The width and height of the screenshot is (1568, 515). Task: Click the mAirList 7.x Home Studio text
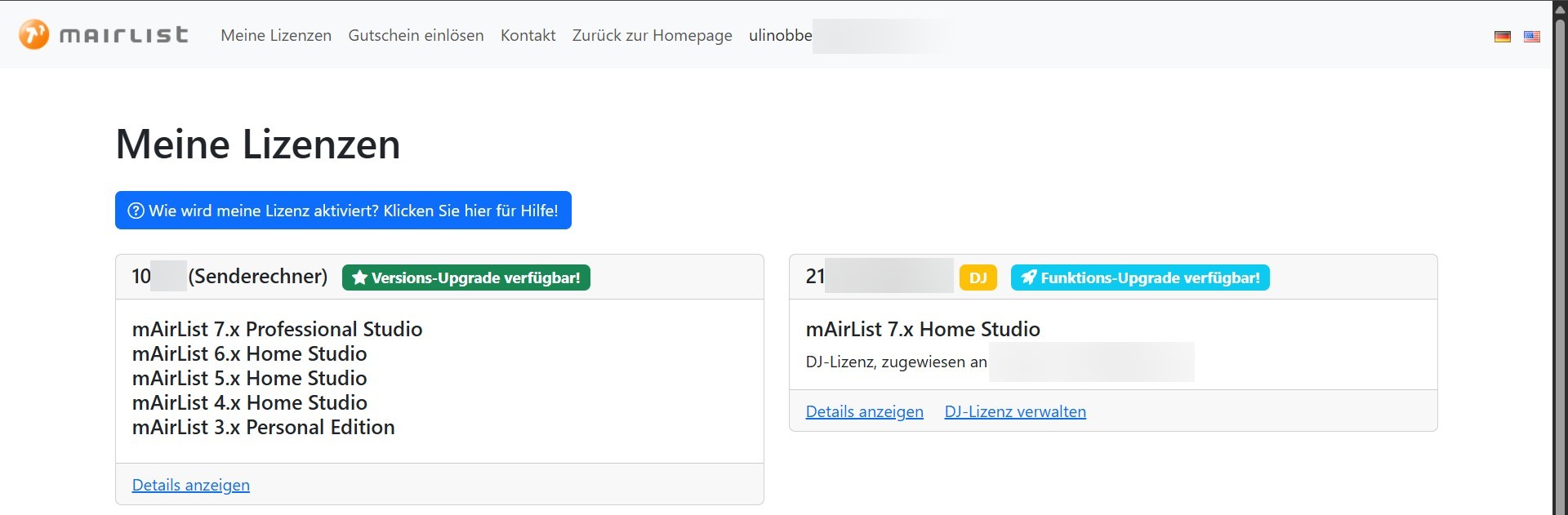923,329
